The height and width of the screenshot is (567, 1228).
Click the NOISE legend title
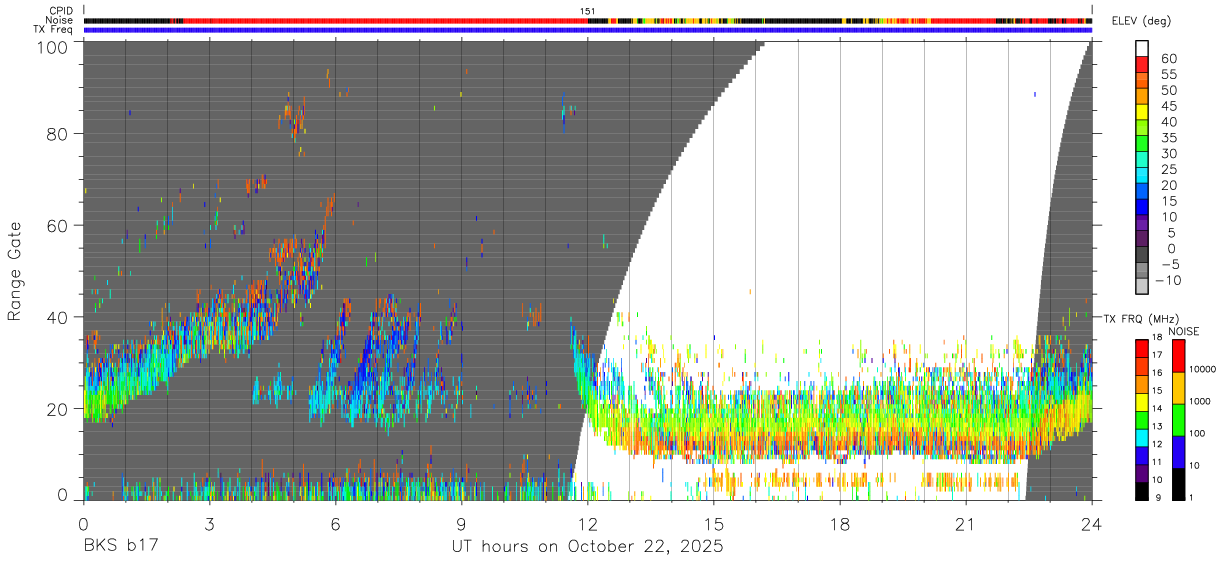pos(1183,331)
